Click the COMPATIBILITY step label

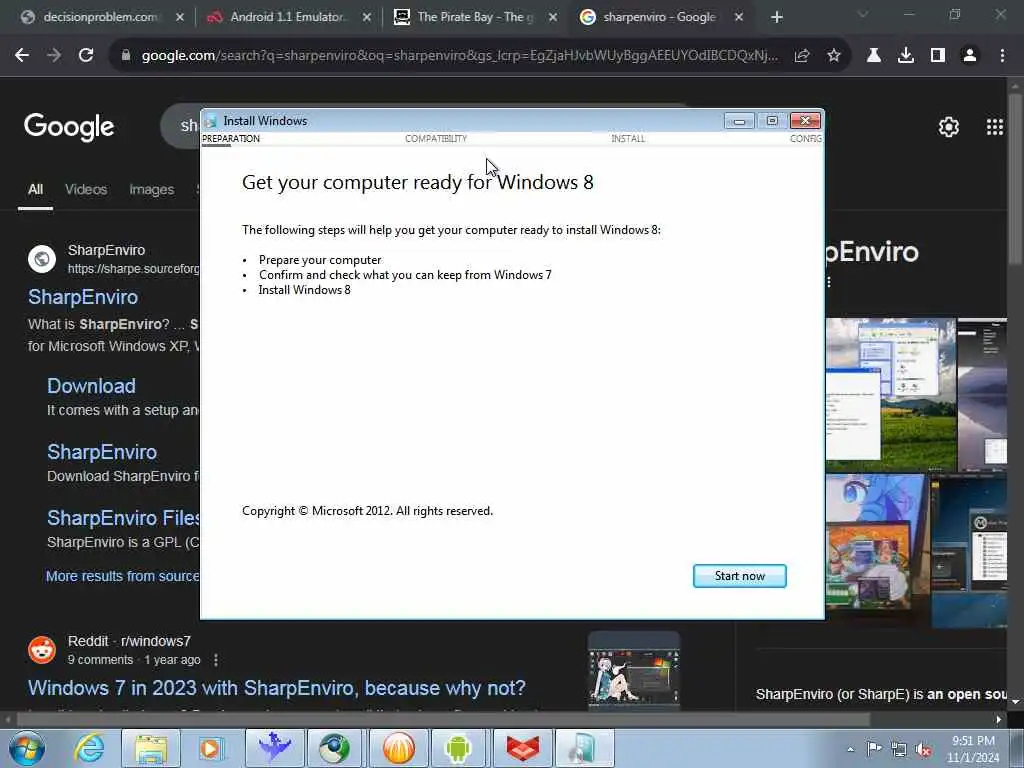click(436, 138)
